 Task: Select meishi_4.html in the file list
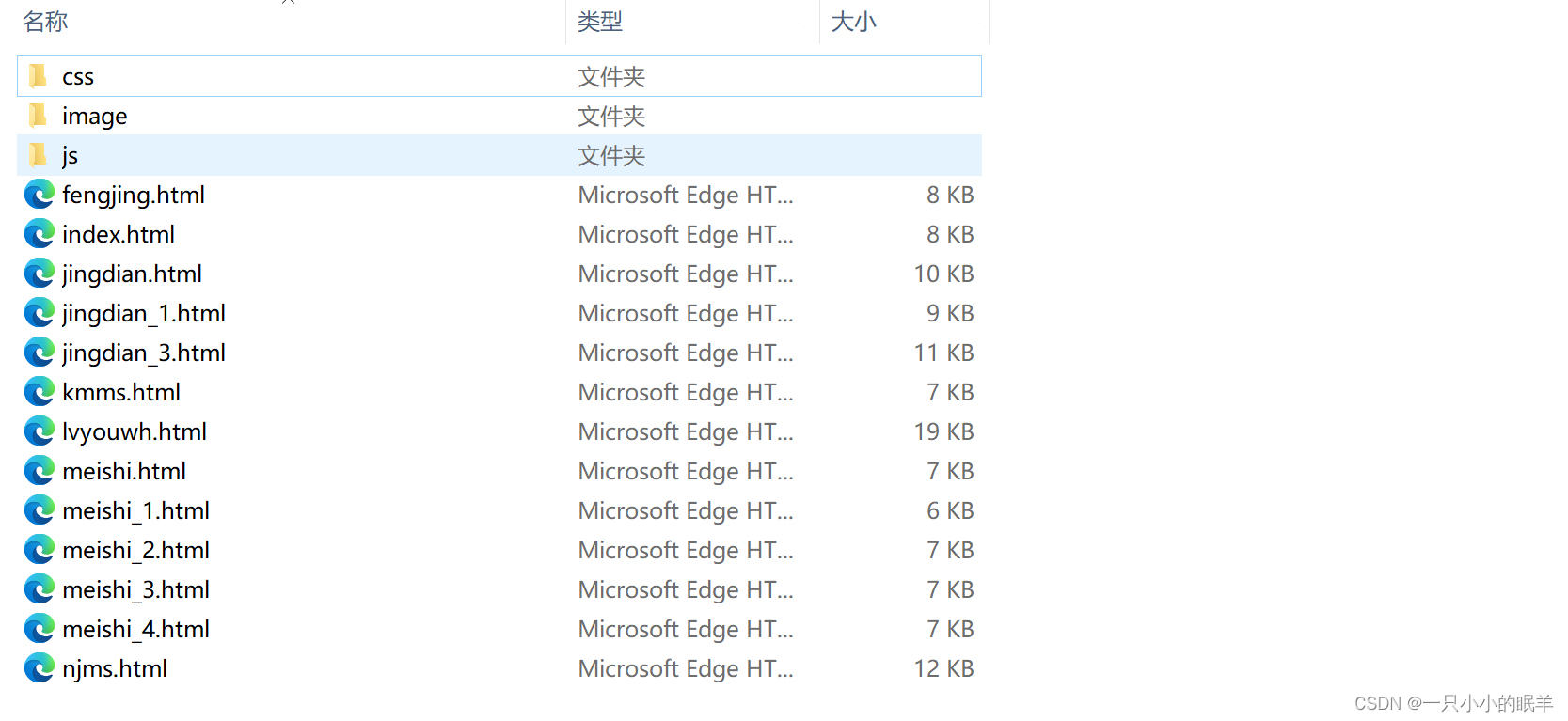(x=135, y=629)
